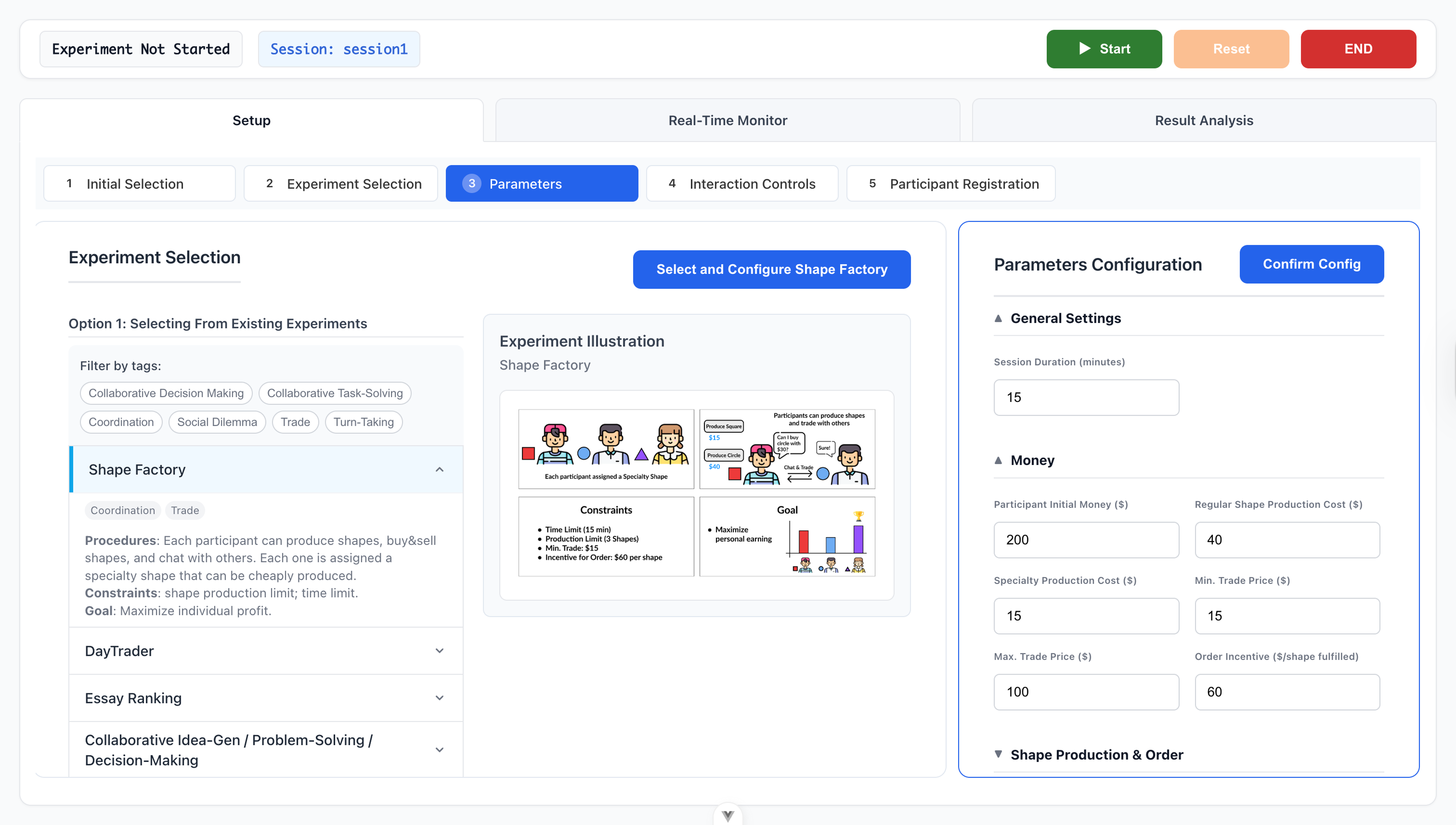Toggle the Collaborative Decision Making tag filter

click(x=166, y=393)
